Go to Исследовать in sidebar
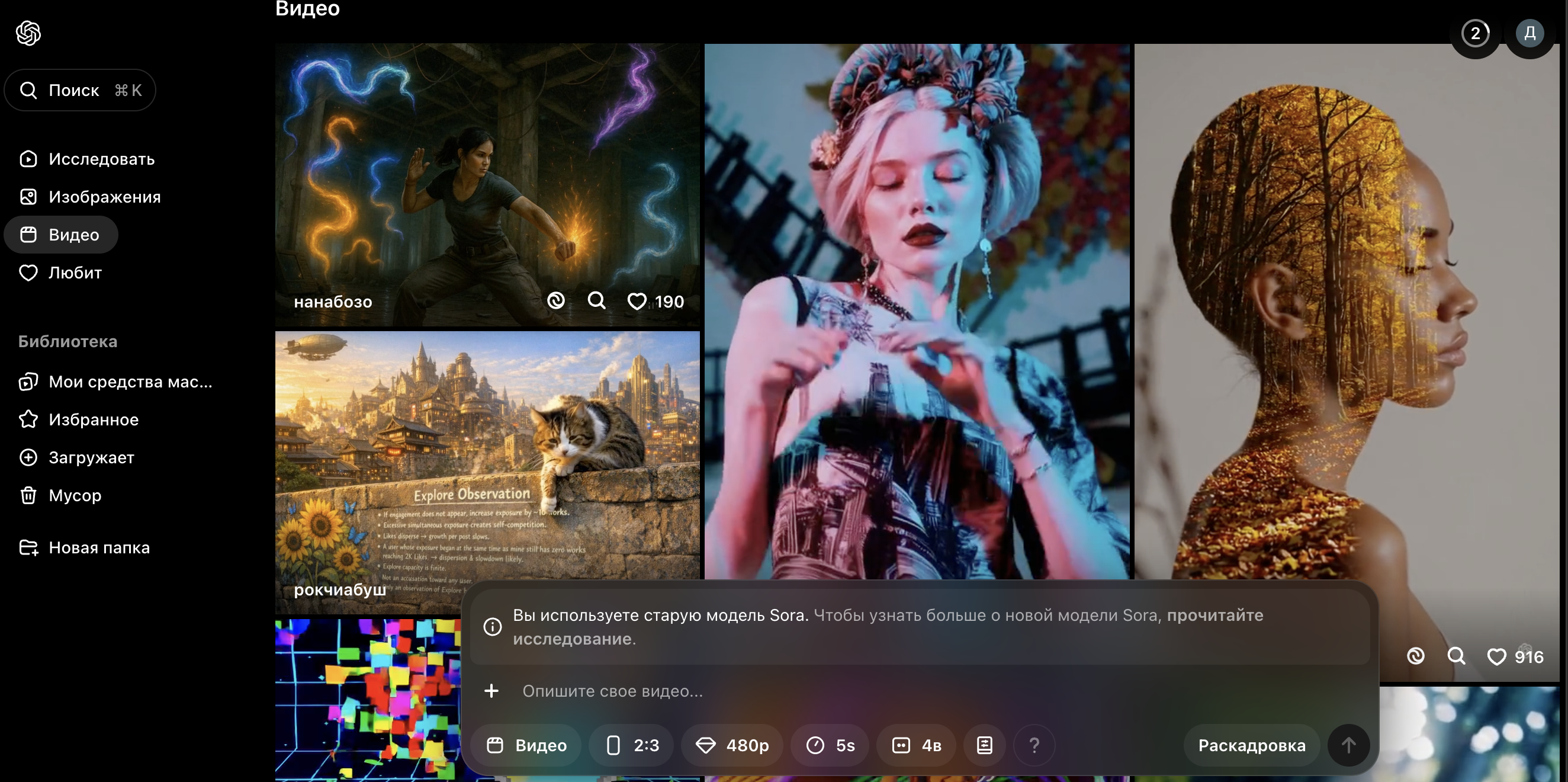This screenshot has height=782, width=1568. click(x=101, y=159)
